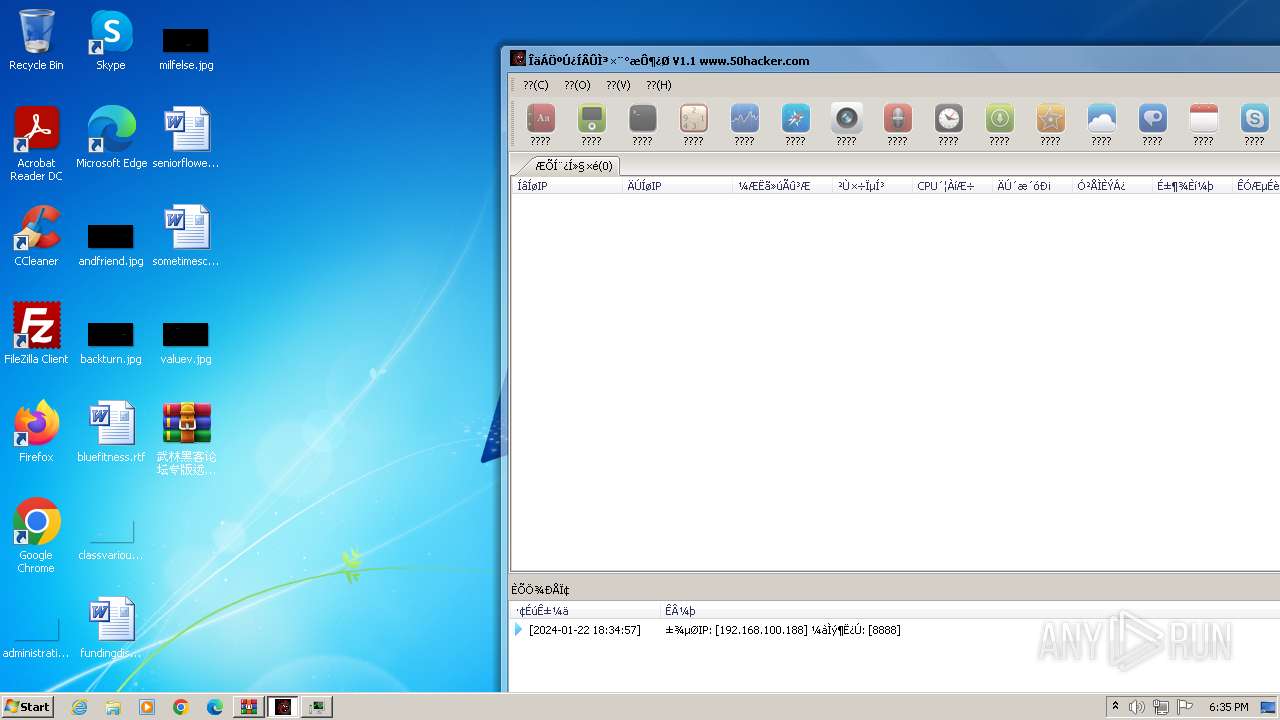Select the sometimesc... Word document
Image resolution: width=1280 pixels, height=720 pixels.
coord(186,236)
